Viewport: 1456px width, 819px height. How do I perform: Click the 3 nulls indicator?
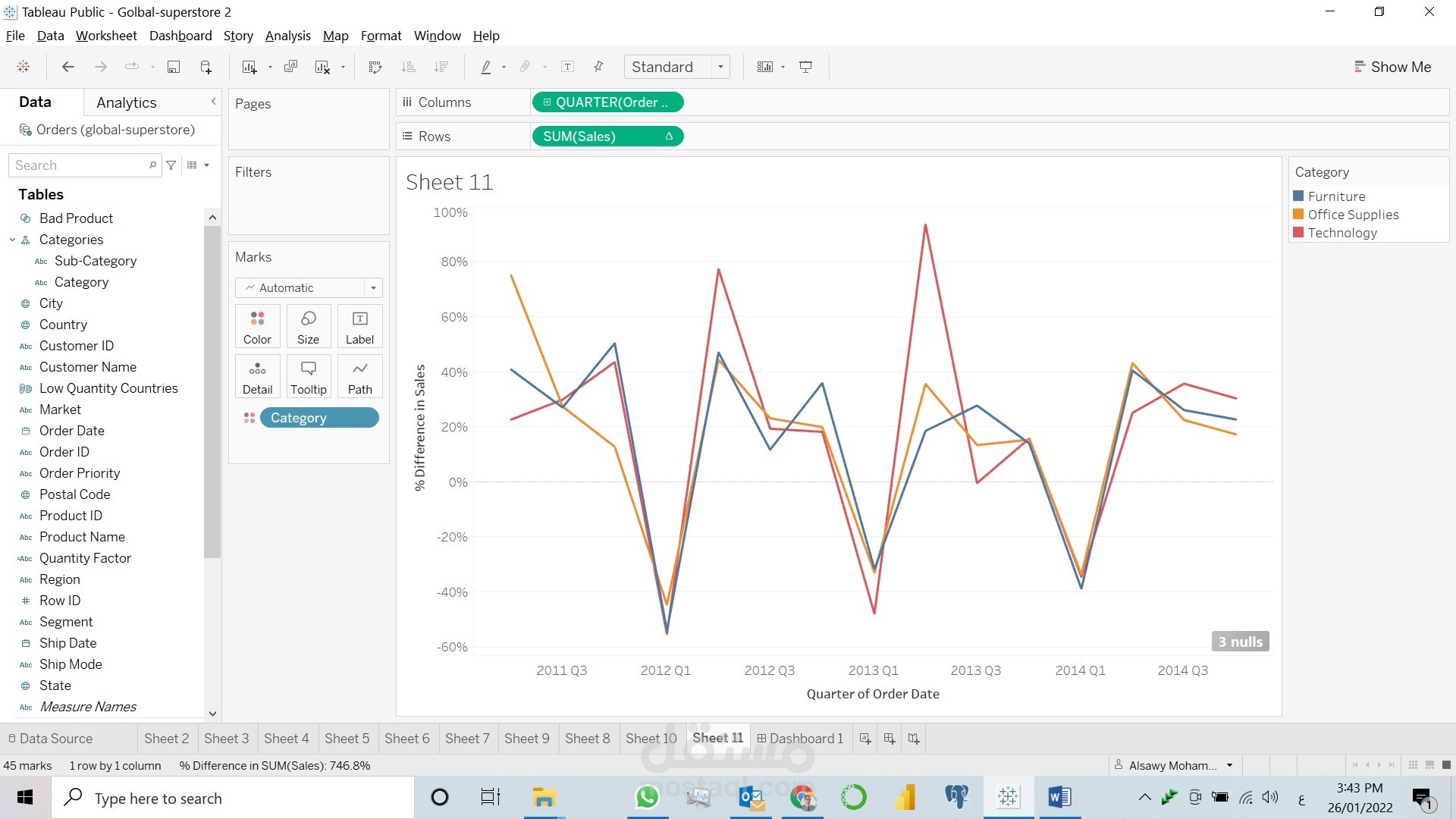(1240, 642)
